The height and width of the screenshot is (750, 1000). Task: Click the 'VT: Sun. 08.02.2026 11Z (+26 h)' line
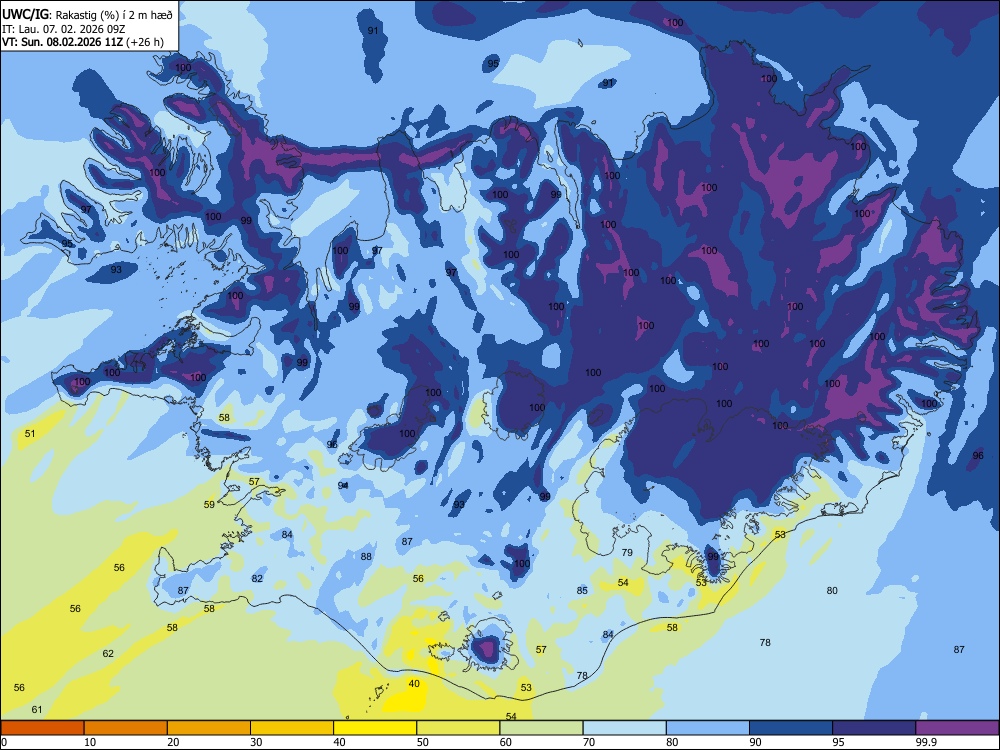tap(83, 42)
